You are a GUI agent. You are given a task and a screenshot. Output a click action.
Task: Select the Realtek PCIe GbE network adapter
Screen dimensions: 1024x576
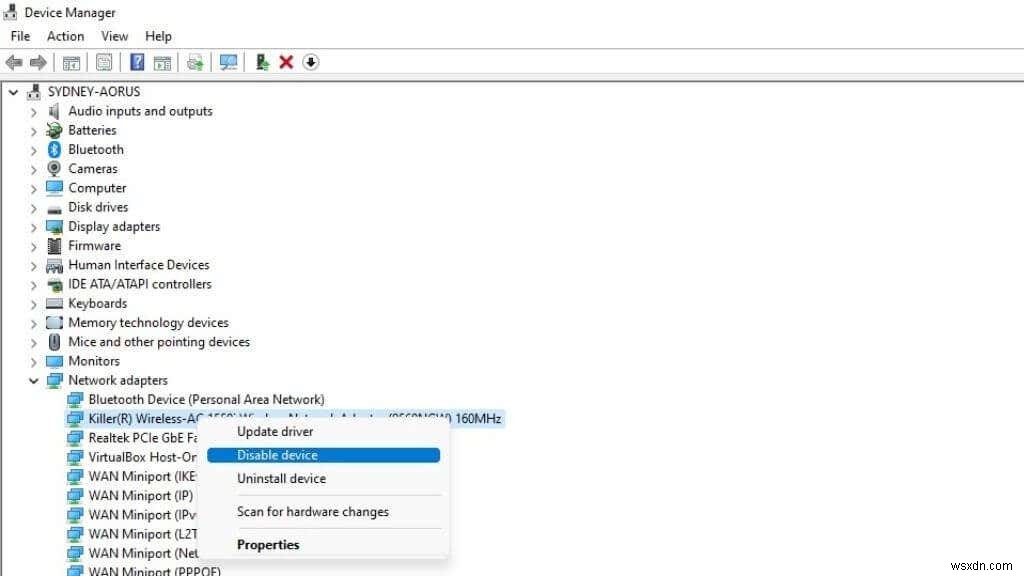point(130,437)
